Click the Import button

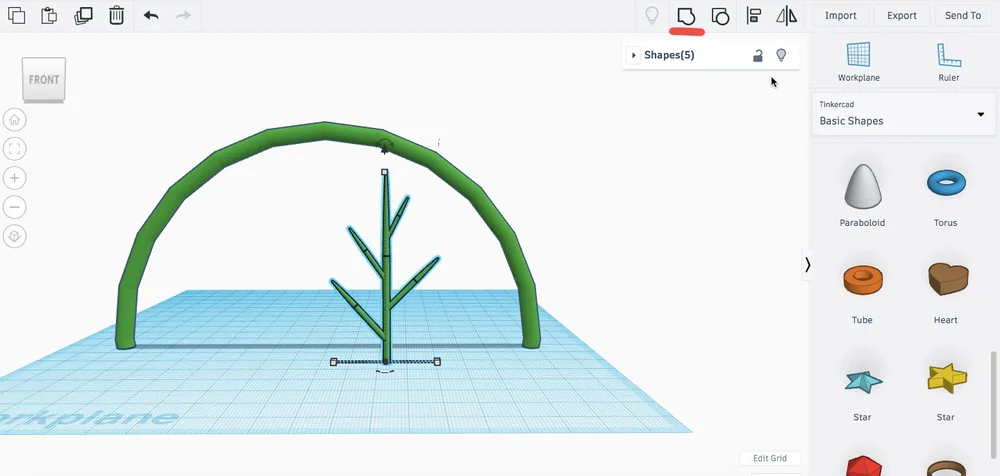[x=841, y=15]
